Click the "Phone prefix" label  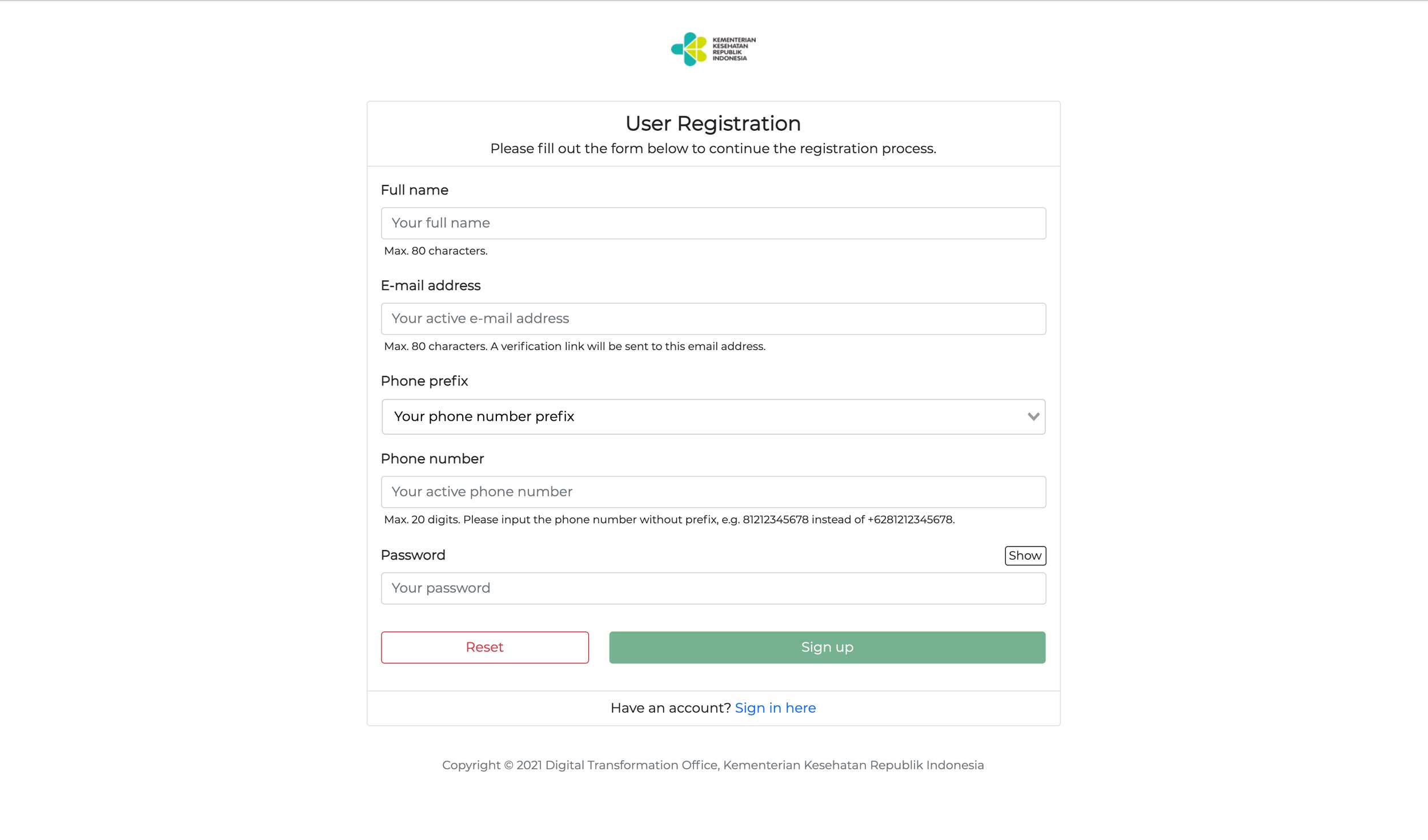click(424, 381)
